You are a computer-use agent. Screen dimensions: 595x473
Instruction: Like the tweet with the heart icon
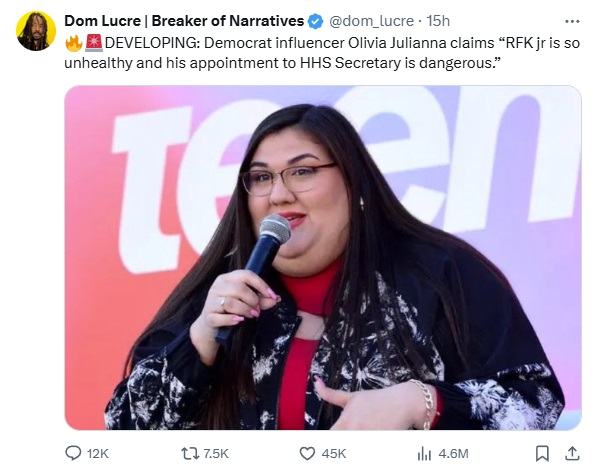pos(307,453)
